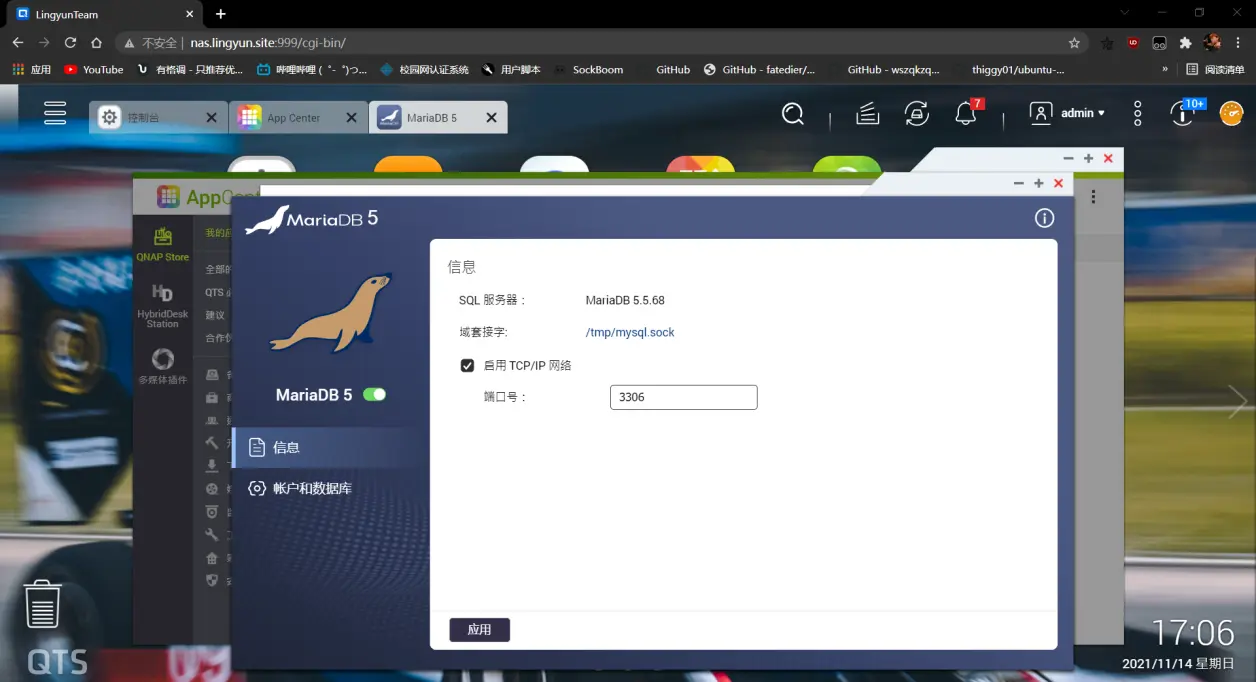Viewport: 1256px width, 682px height.
Task: Uncheck 启用 TCP/IP 网络 checkbox
Action: point(467,365)
